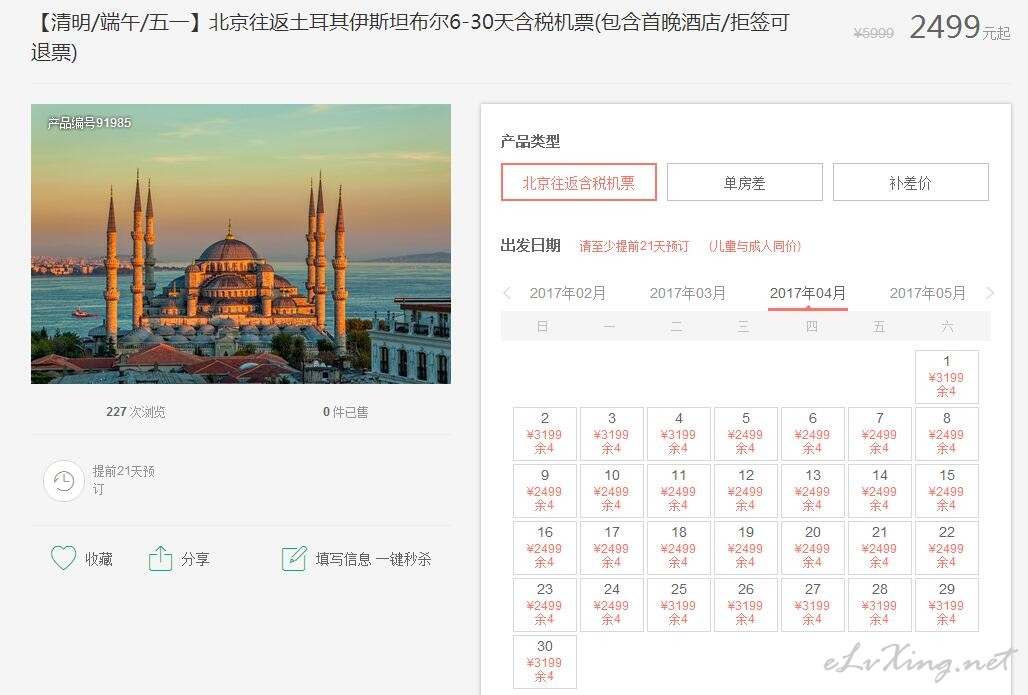Choose April 14 departure date
The image size is (1028, 695).
(x=880, y=490)
